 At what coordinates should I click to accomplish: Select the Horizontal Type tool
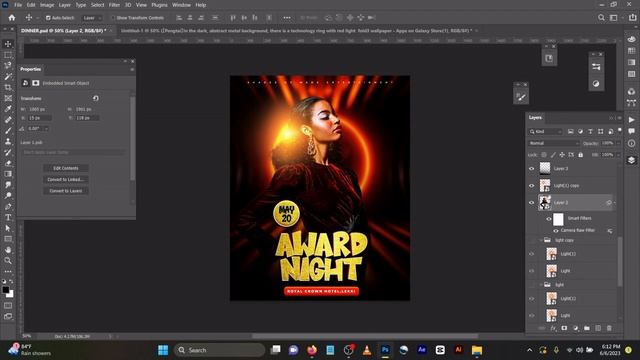(x=8, y=217)
